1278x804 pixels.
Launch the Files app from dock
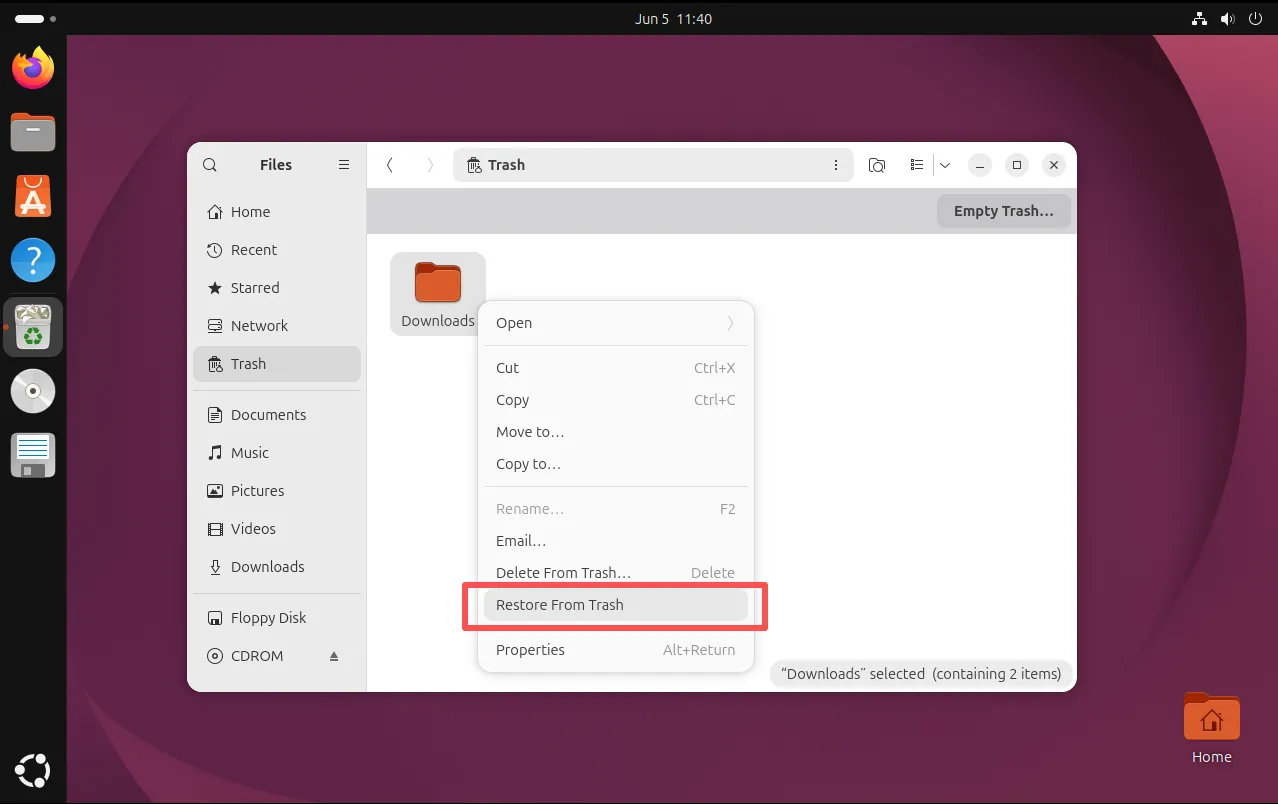pos(33,132)
